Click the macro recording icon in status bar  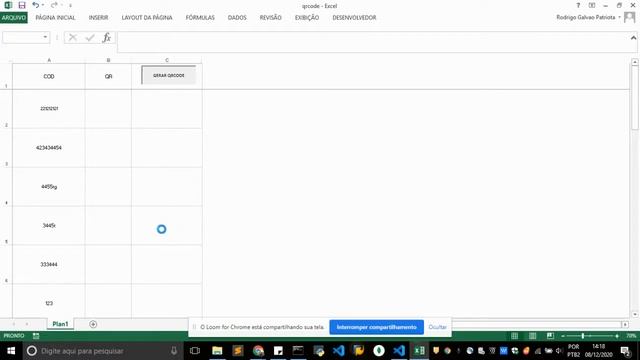coord(36,336)
